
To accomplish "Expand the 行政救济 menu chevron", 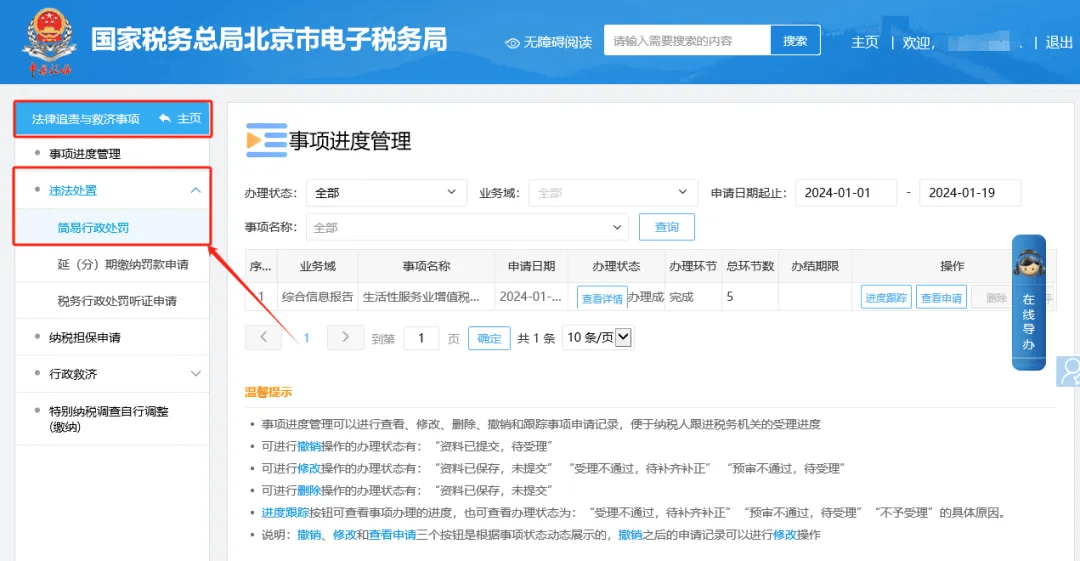I will pos(196,374).
